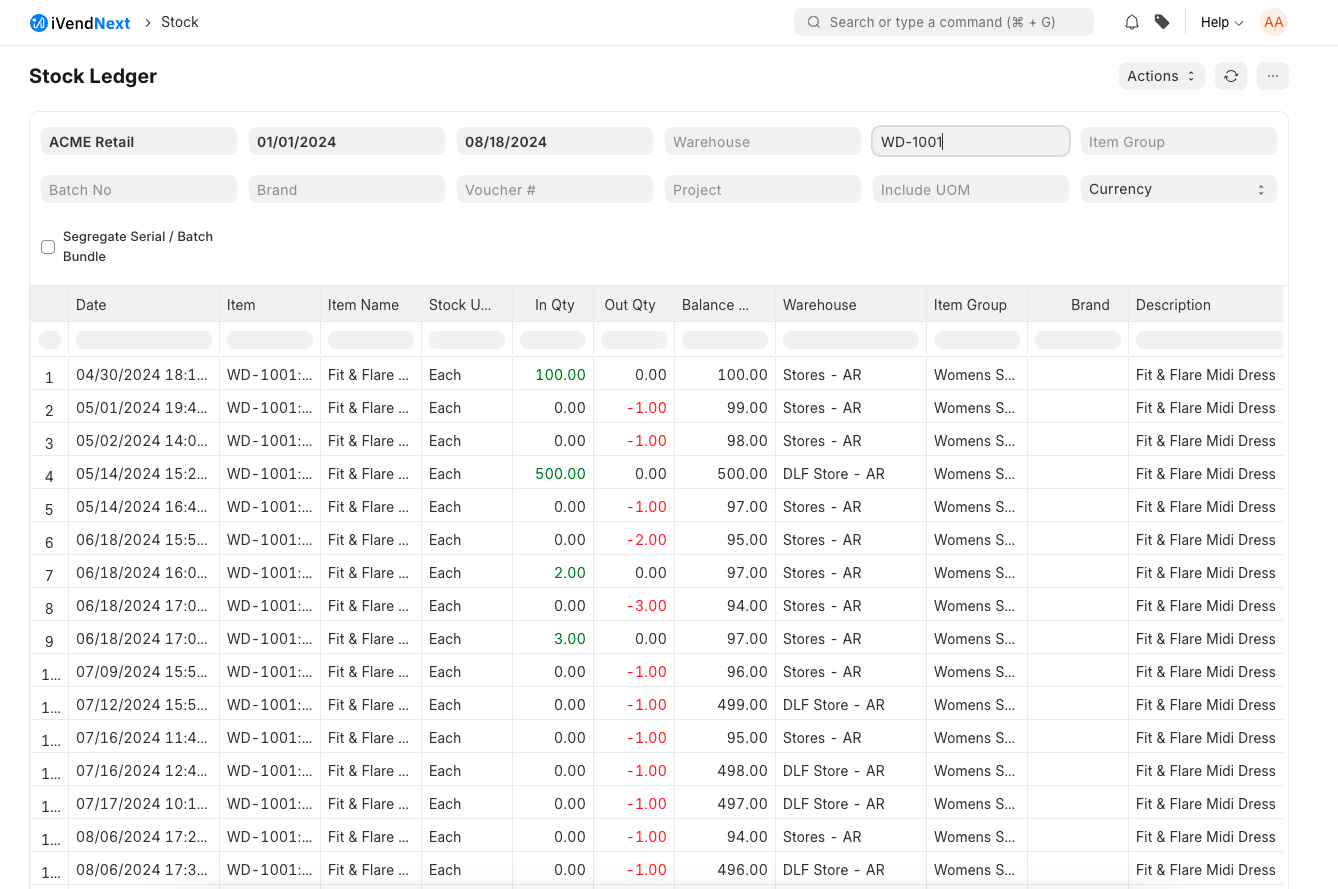Filter the Description column input
The height and width of the screenshot is (889, 1338).
[1209, 340]
